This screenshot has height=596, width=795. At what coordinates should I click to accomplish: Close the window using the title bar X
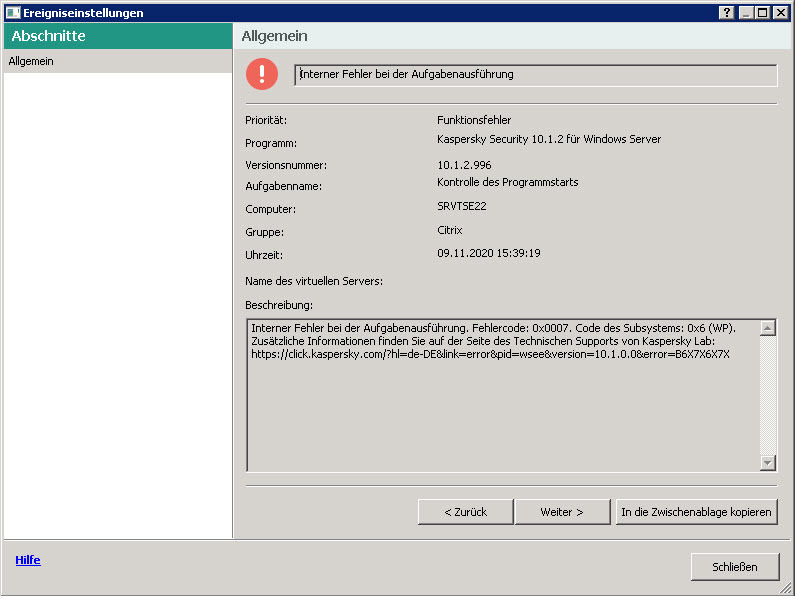point(781,13)
